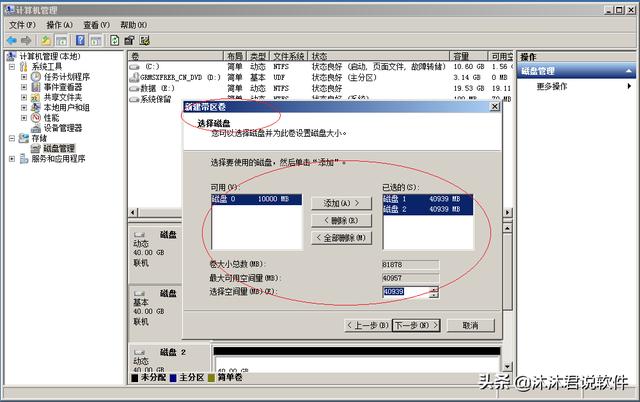
Task: Click the Forward arrow toolbar icon
Action: pyautogui.click(x=26, y=40)
